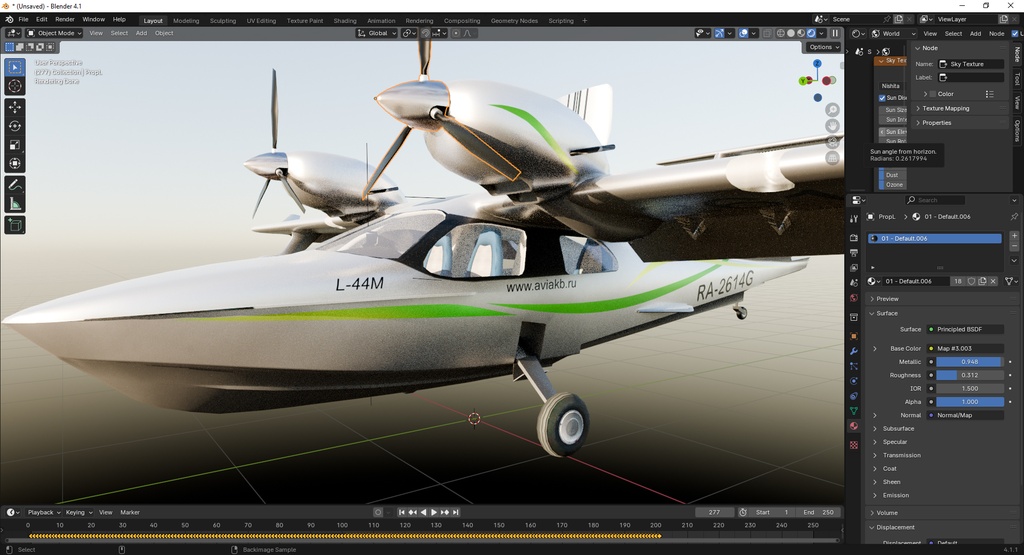This screenshot has width=1024, height=555.
Task: Switch viewport shading to Wireframe
Action: coord(780,33)
